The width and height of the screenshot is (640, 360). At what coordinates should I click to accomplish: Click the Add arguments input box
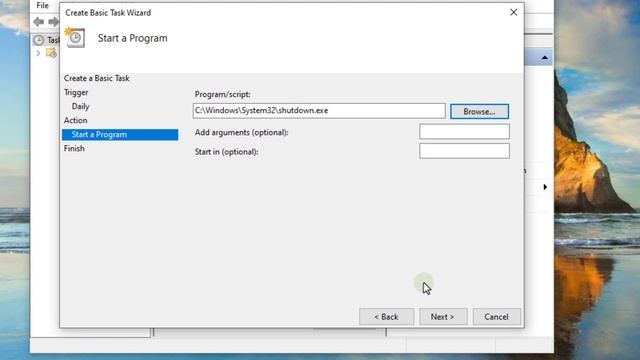click(x=464, y=132)
